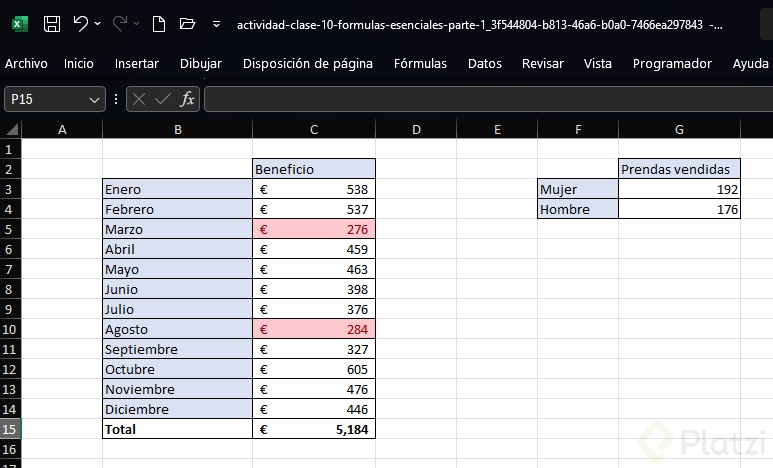The width and height of the screenshot is (773, 468).
Task: Select the Total value cell 5,184
Action: [x=314, y=429]
